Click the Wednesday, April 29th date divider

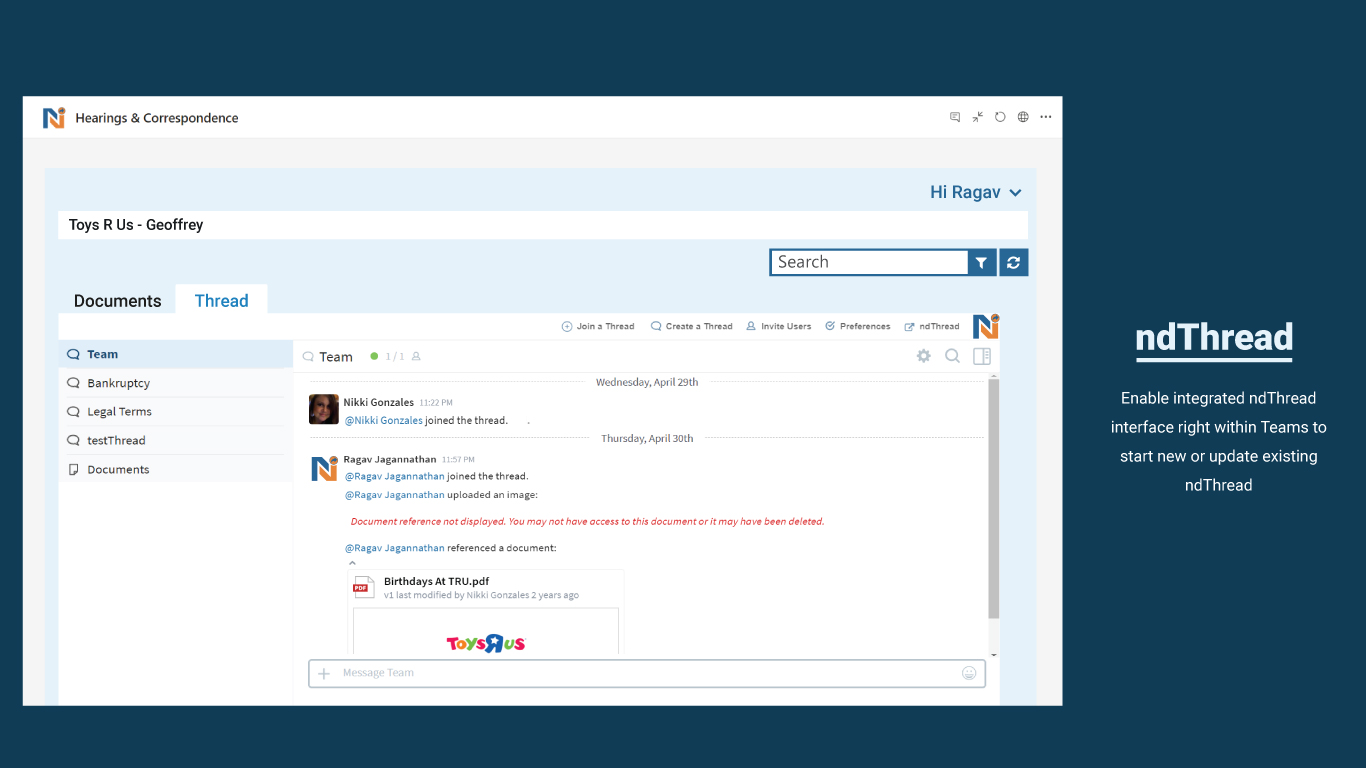pyautogui.click(x=647, y=382)
